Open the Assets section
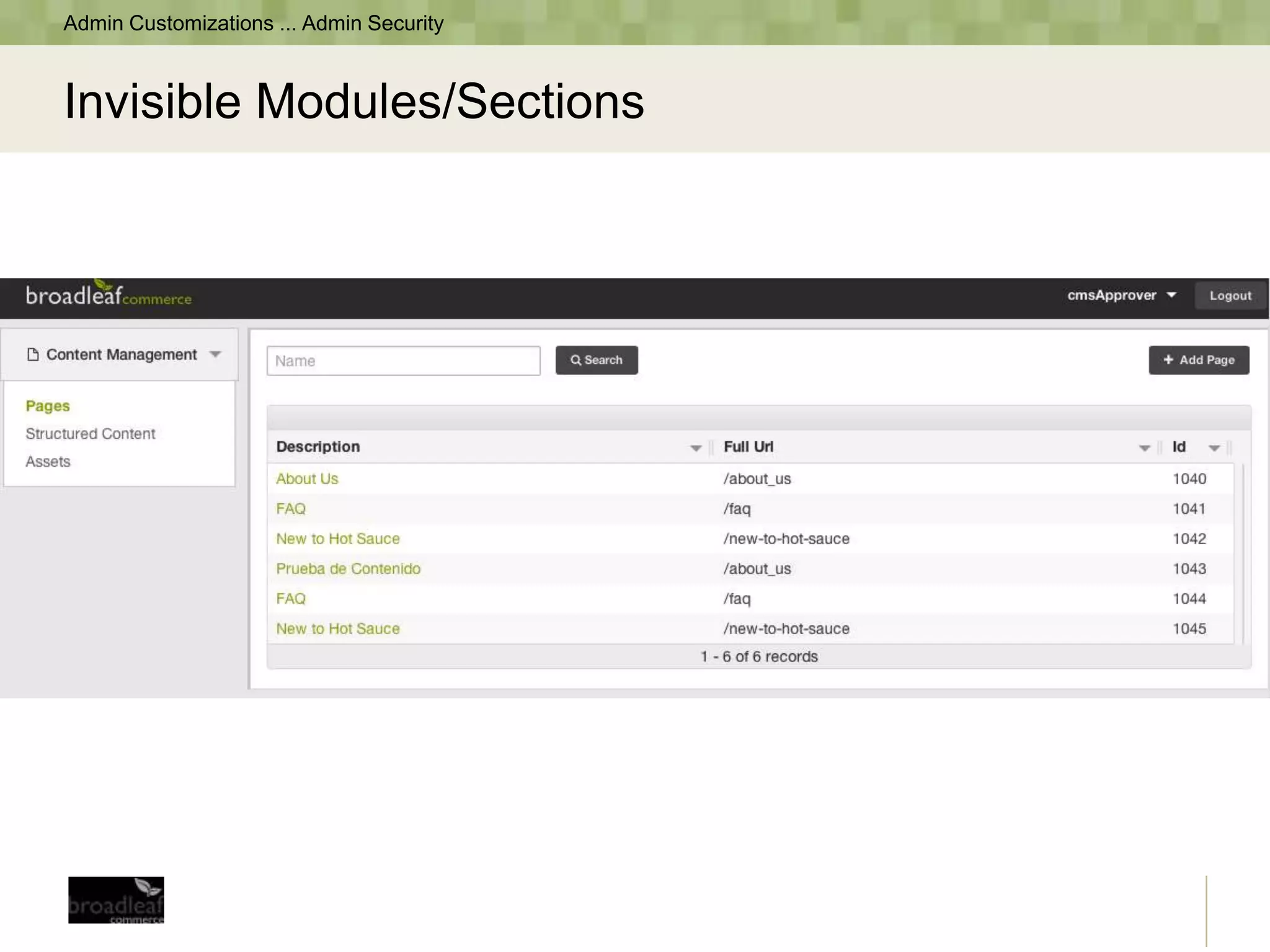Viewport: 1270px width, 952px height. 48,462
